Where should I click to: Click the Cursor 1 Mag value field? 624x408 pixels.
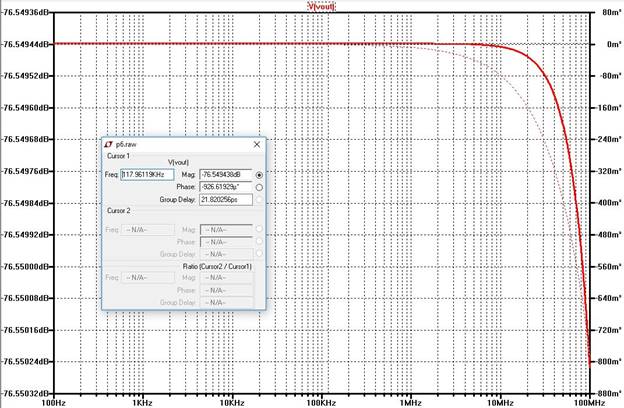point(226,174)
